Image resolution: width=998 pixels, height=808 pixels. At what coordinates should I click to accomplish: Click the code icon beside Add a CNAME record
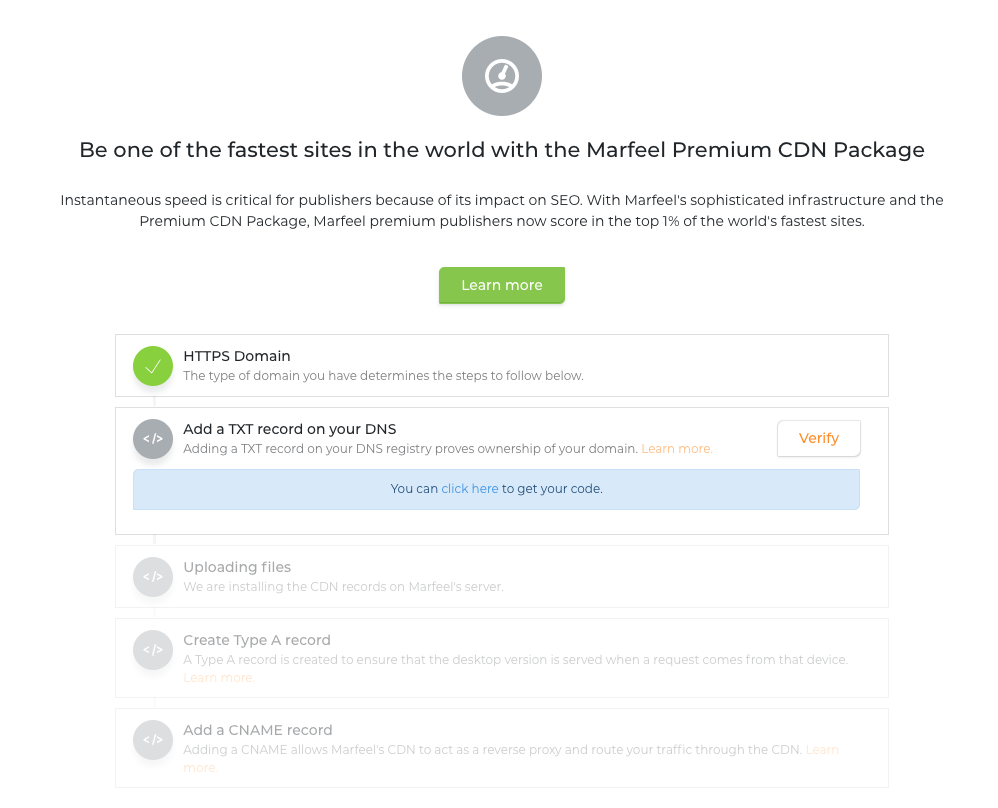pyautogui.click(x=153, y=740)
